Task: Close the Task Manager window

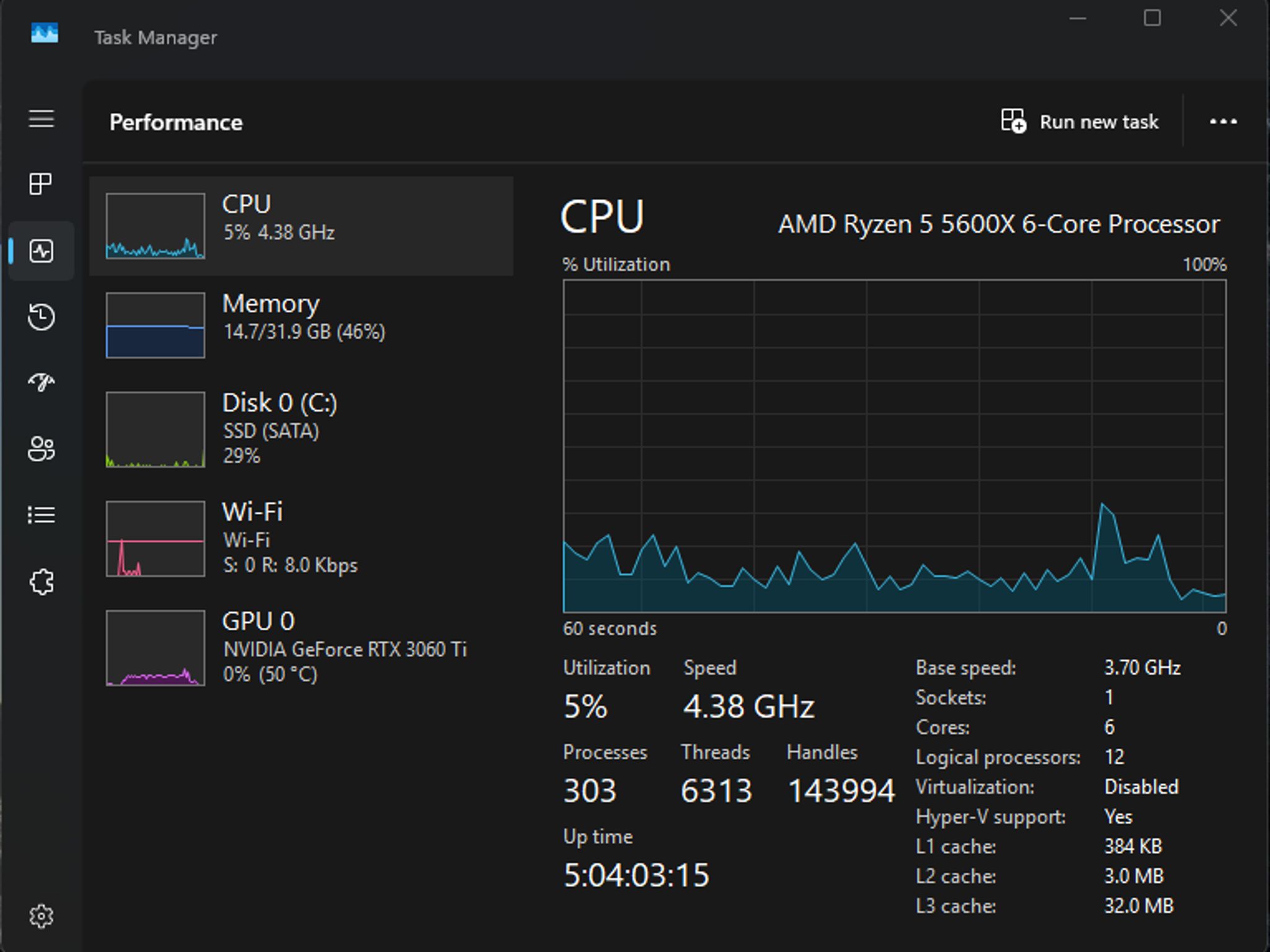Action: (1228, 18)
